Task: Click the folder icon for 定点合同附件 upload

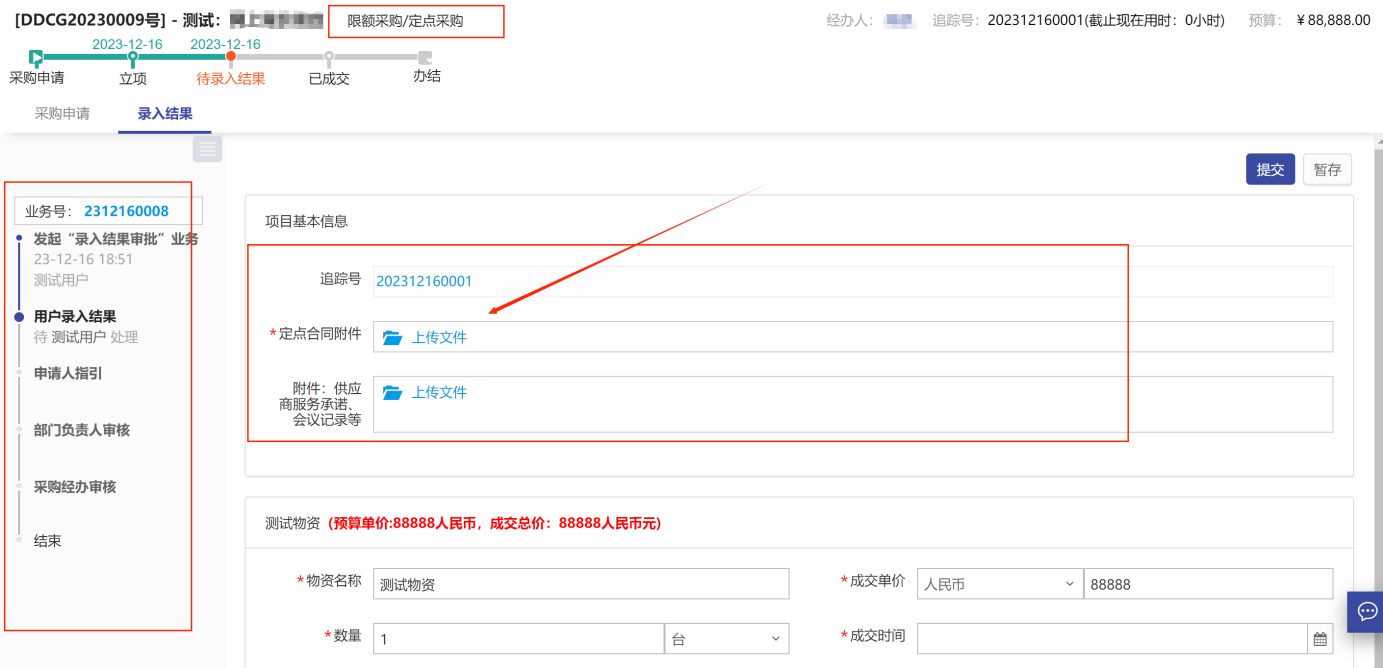Action: click(392, 338)
